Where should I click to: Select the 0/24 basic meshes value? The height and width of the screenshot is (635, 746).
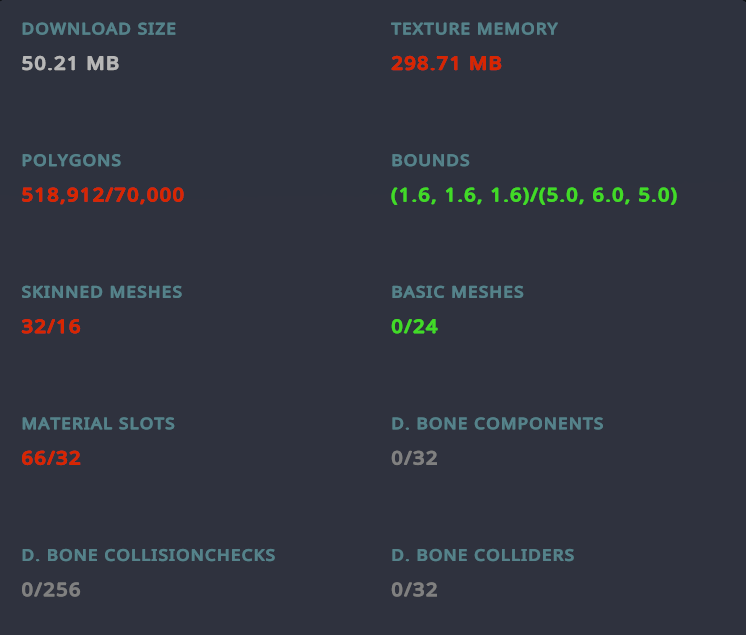tap(414, 327)
